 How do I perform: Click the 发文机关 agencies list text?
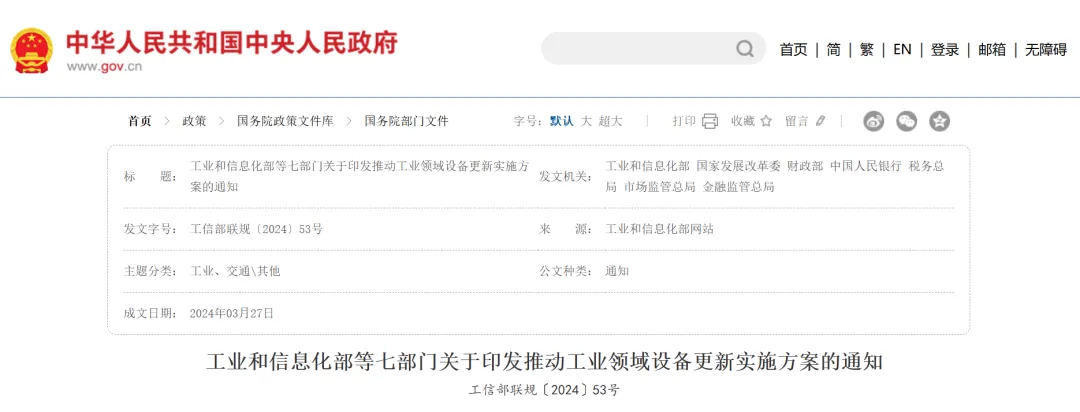[x=774, y=176]
